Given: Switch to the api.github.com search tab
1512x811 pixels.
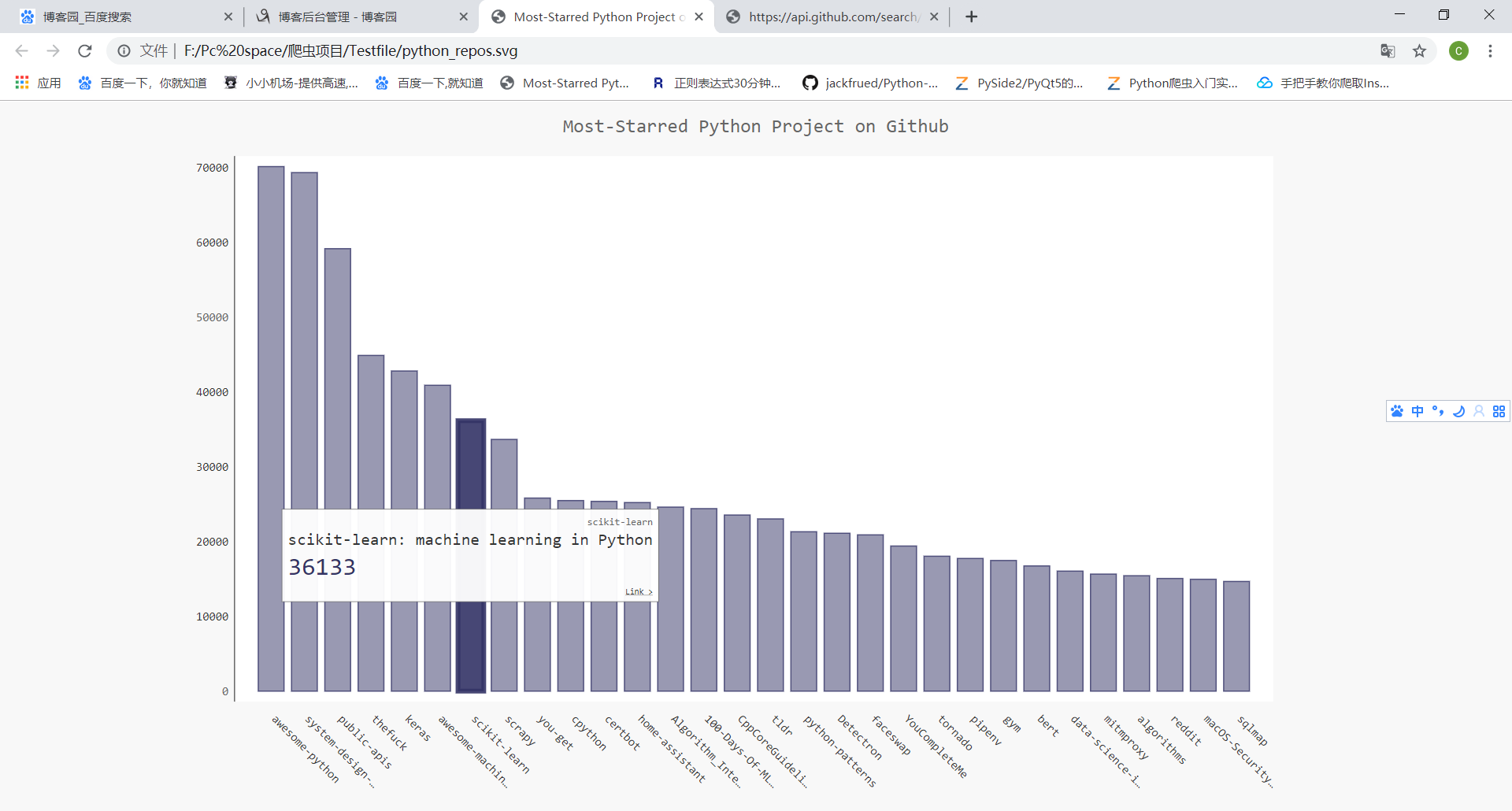Looking at the screenshot, I should [832, 17].
